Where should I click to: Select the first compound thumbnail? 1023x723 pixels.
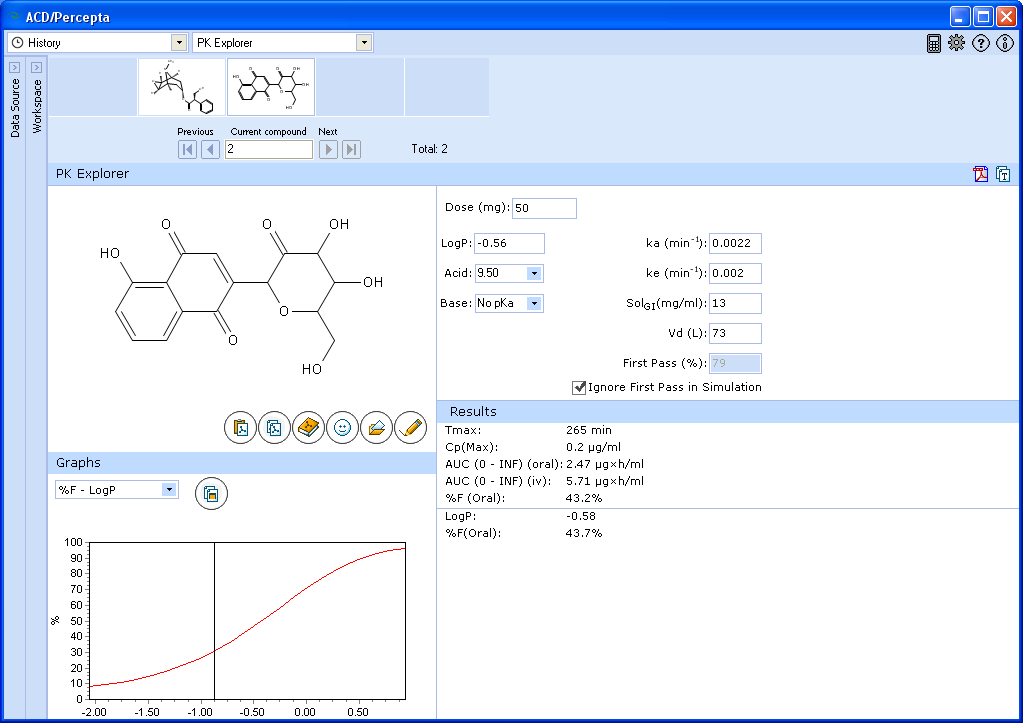click(x=181, y=87)
